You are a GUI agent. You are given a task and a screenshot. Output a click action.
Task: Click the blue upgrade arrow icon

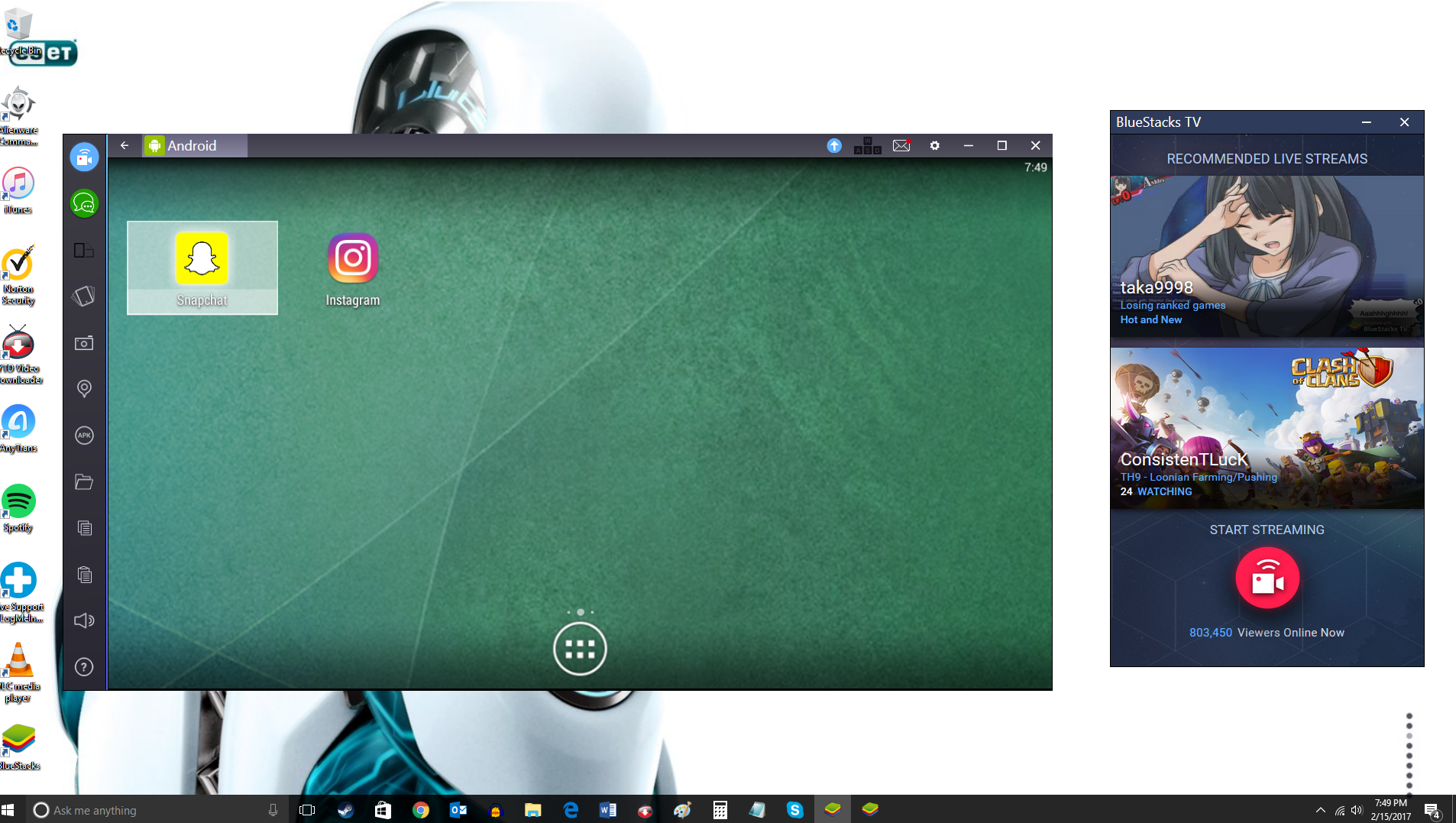834,145
